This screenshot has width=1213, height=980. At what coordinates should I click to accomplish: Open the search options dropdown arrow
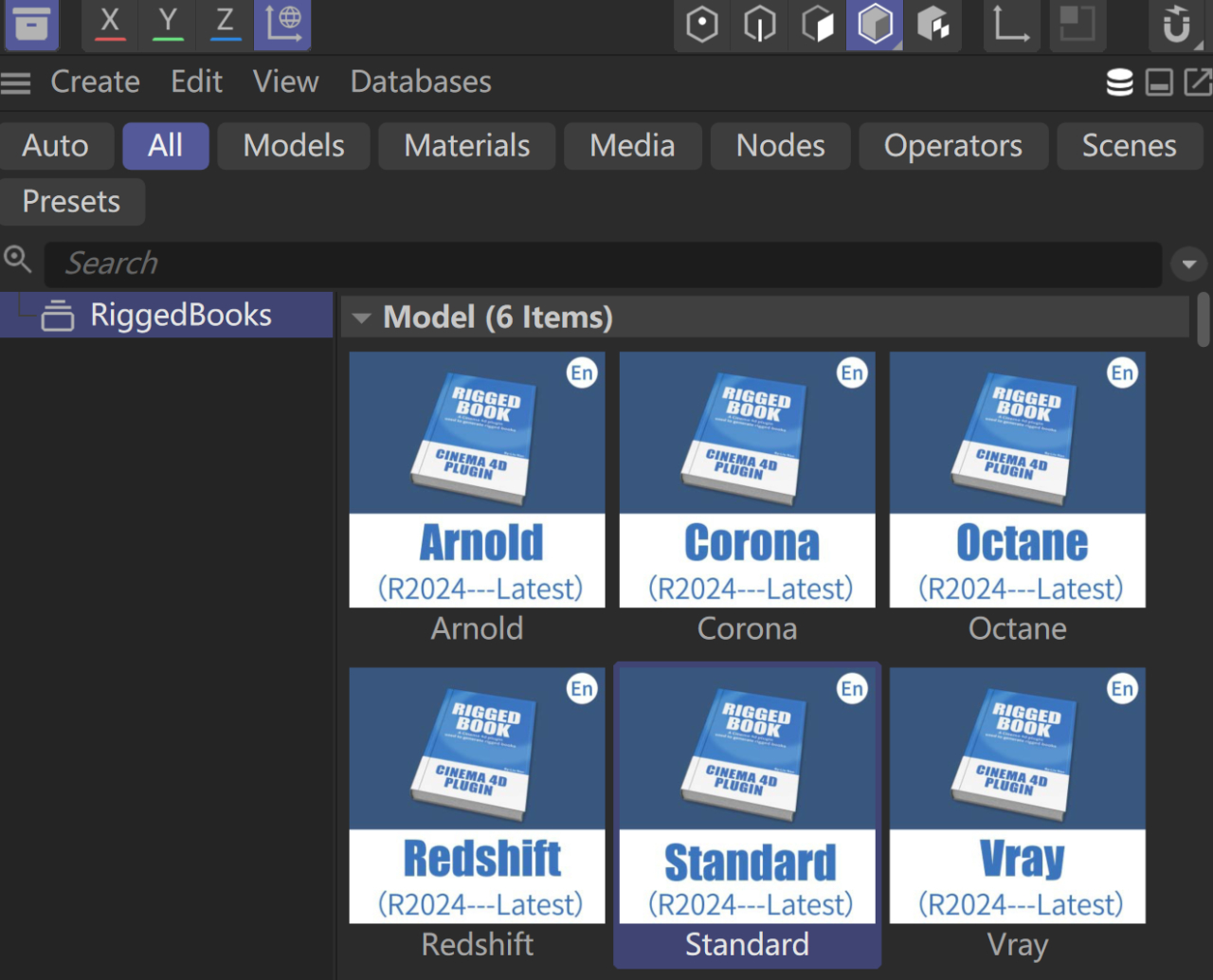[1188, 263]
